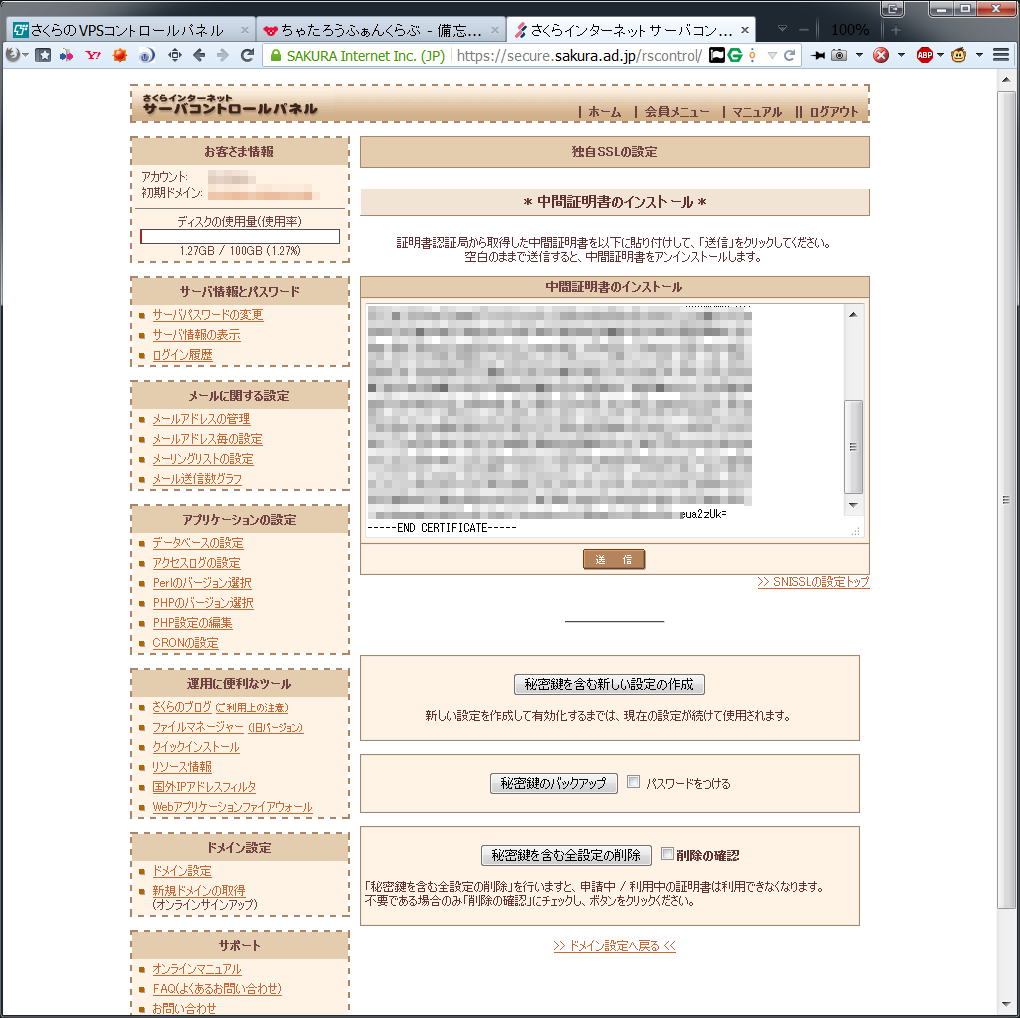The height and width of the screenshot is (1018, 1020).
Task: Open the ファイルマネージャー link
Action: tap(198, 727)
